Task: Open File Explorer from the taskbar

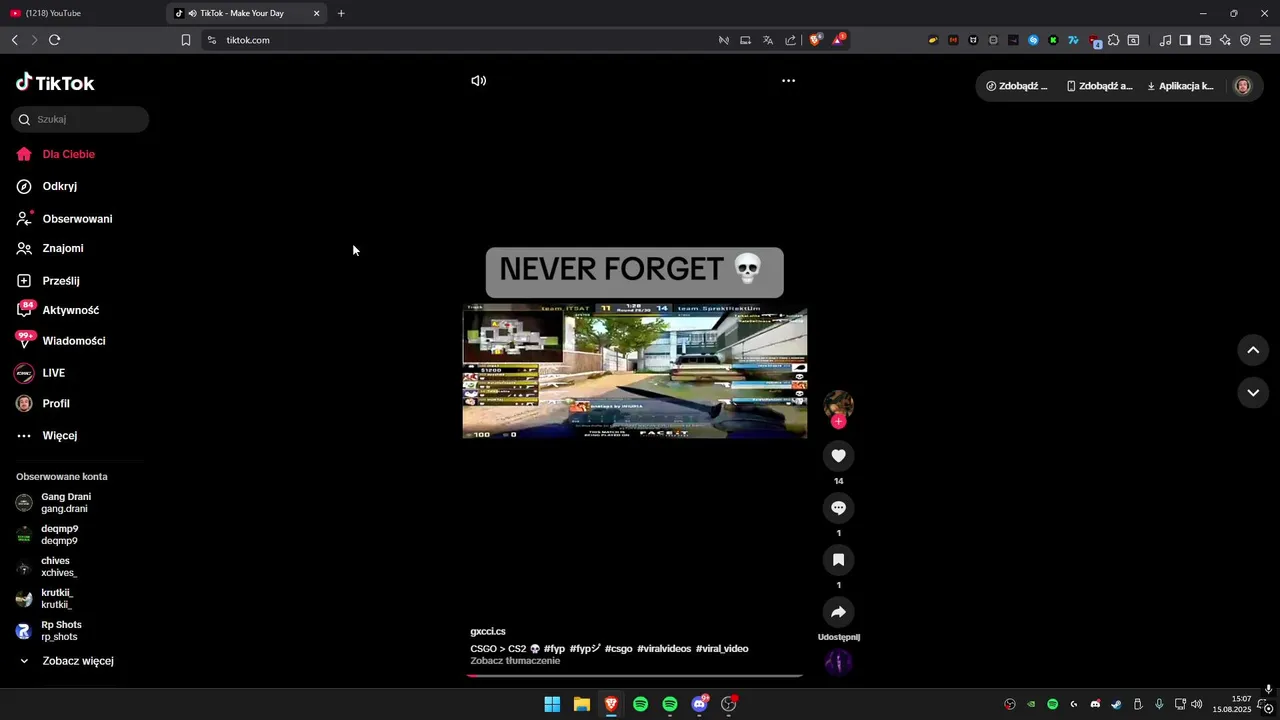Action: point(581,704)
